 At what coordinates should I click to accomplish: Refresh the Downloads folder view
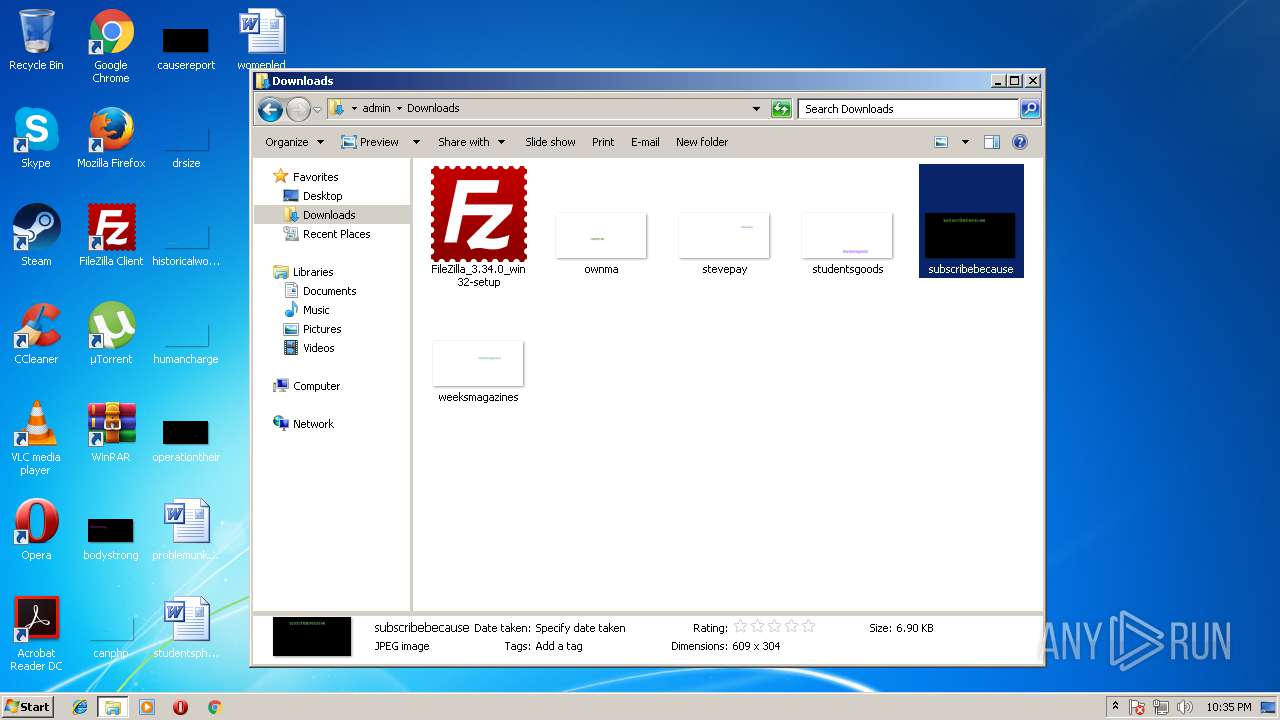coord(781,109)
